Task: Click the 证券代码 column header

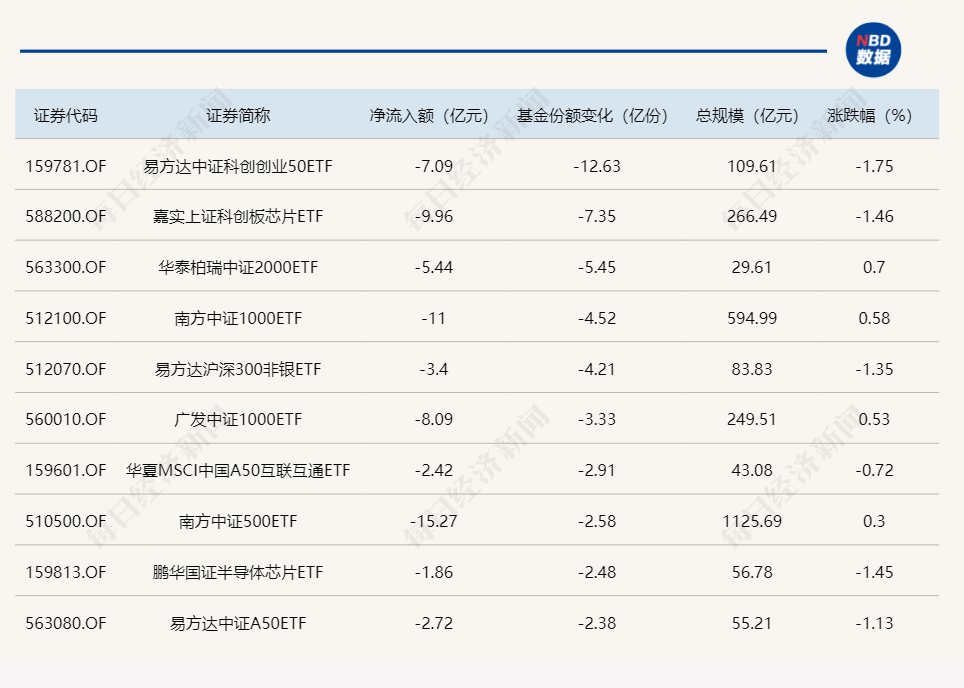Action: tap(66, 115)
